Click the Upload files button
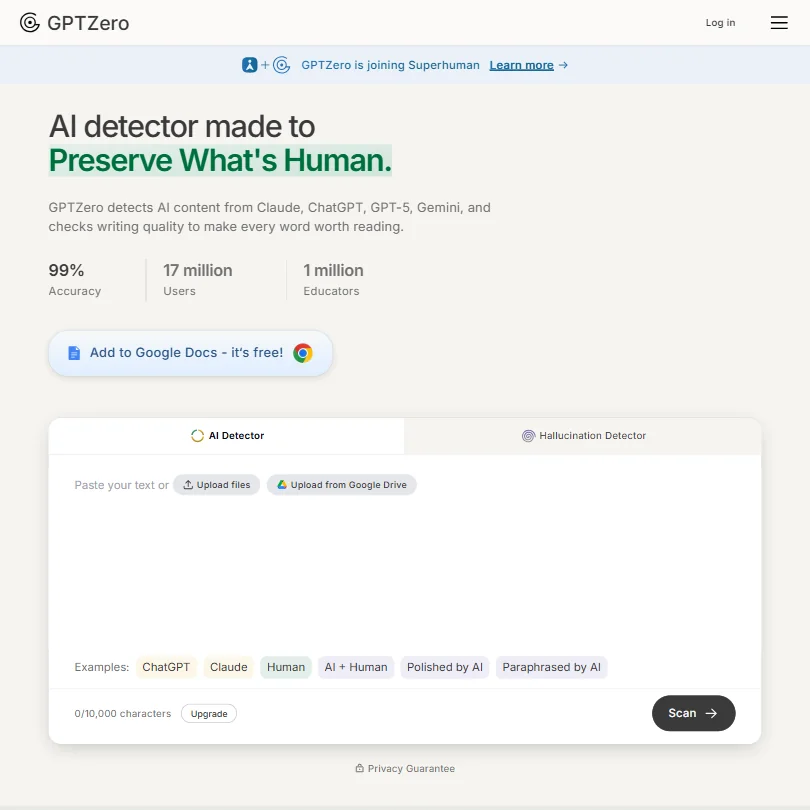The height and width of the screenshot is (810, 810). (216, 485)
